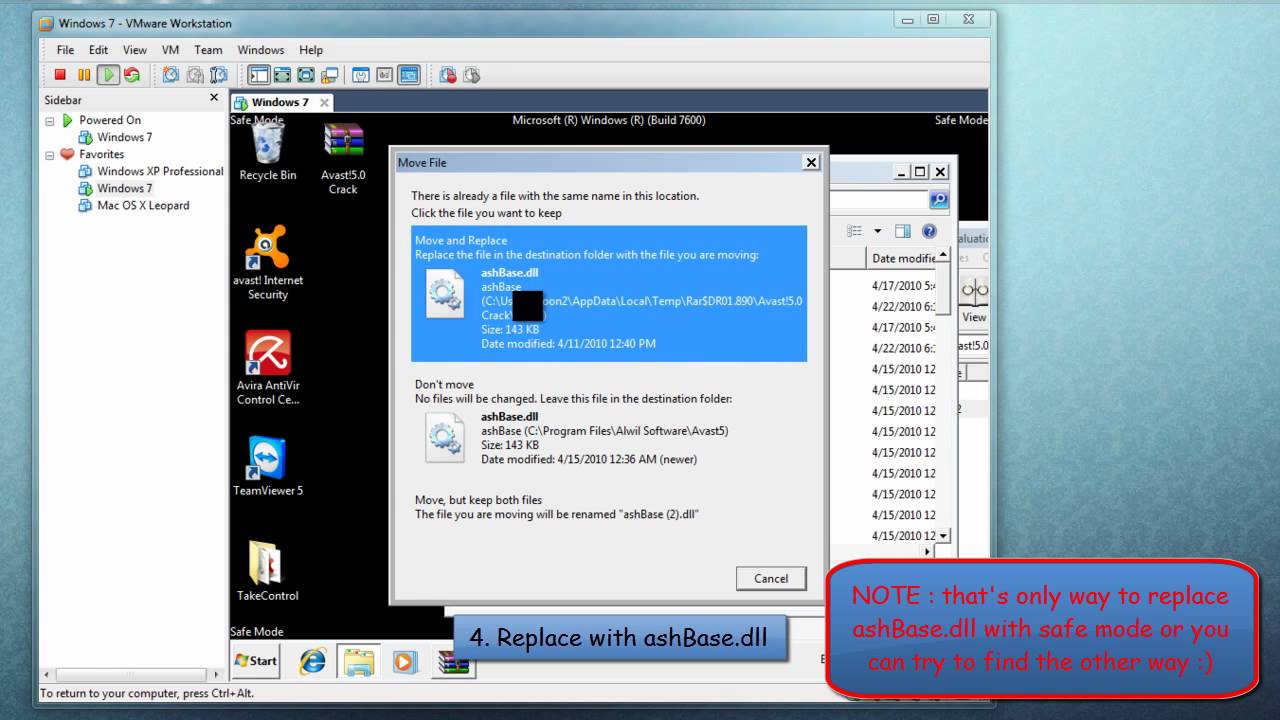1280x720 pixels.
Task: Click the replay session toolbar icon
Action: pyautogui.click(x=472, y=75)
